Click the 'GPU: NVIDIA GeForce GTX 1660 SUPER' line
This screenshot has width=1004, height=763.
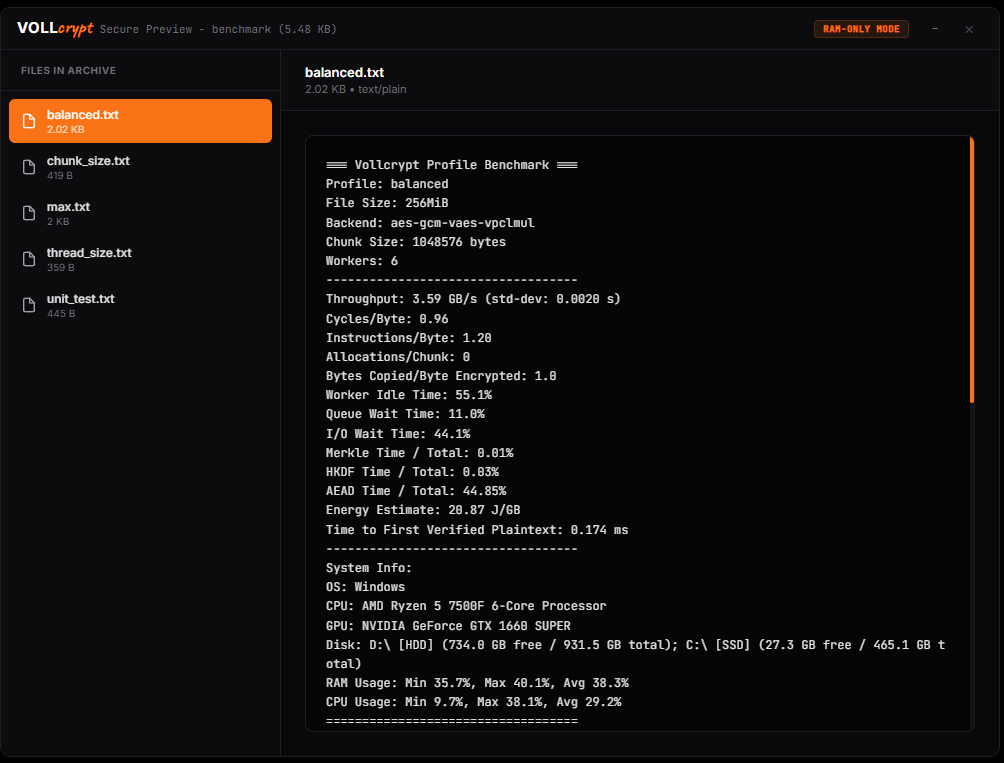tap(448, 626)
